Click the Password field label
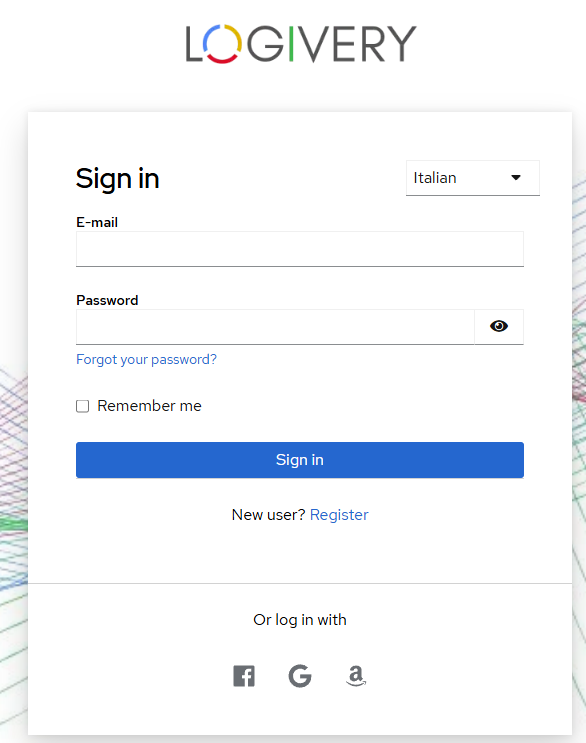586x743 pixels. pos(107,300)
